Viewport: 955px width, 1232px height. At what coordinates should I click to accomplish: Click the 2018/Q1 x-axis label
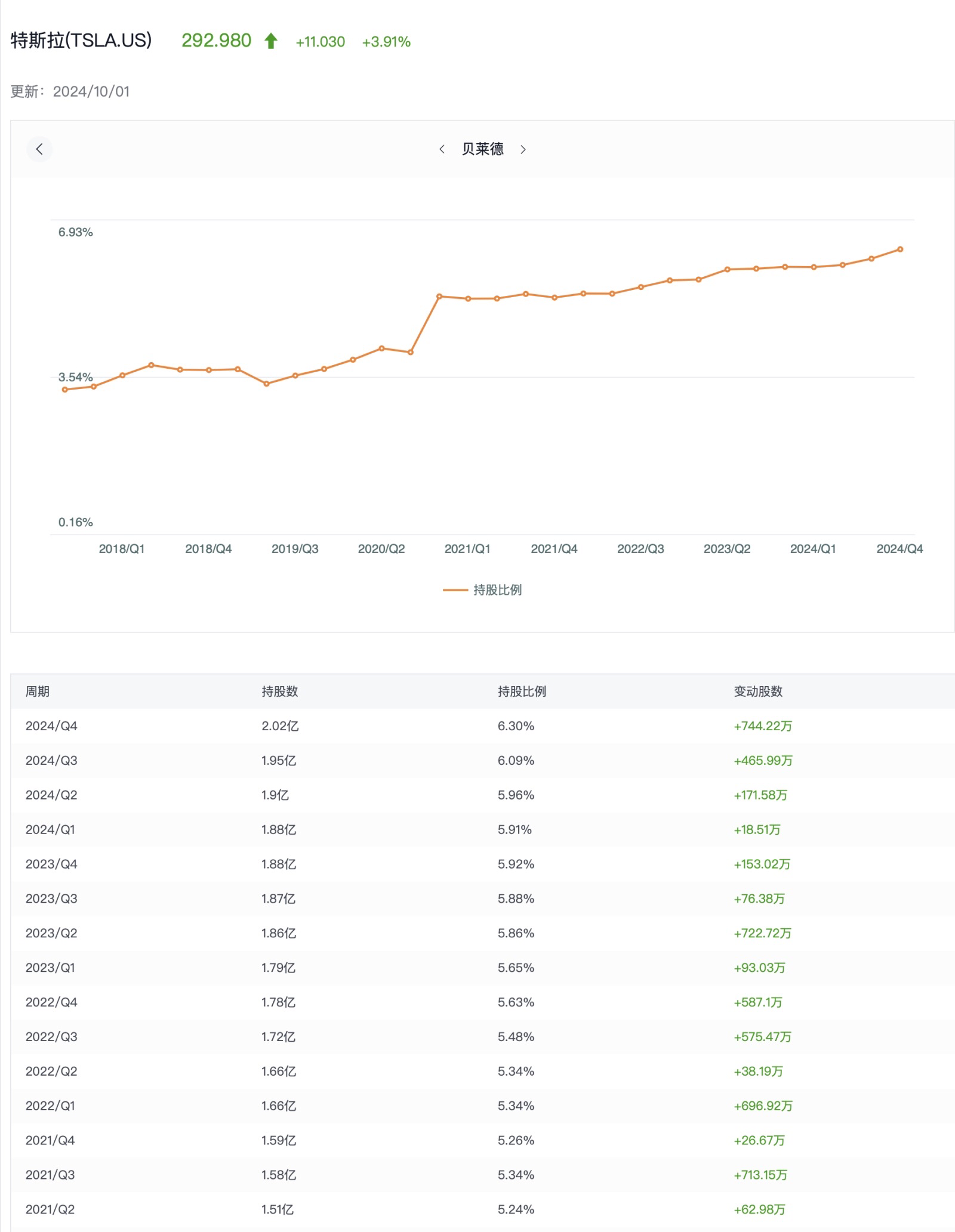122,549
